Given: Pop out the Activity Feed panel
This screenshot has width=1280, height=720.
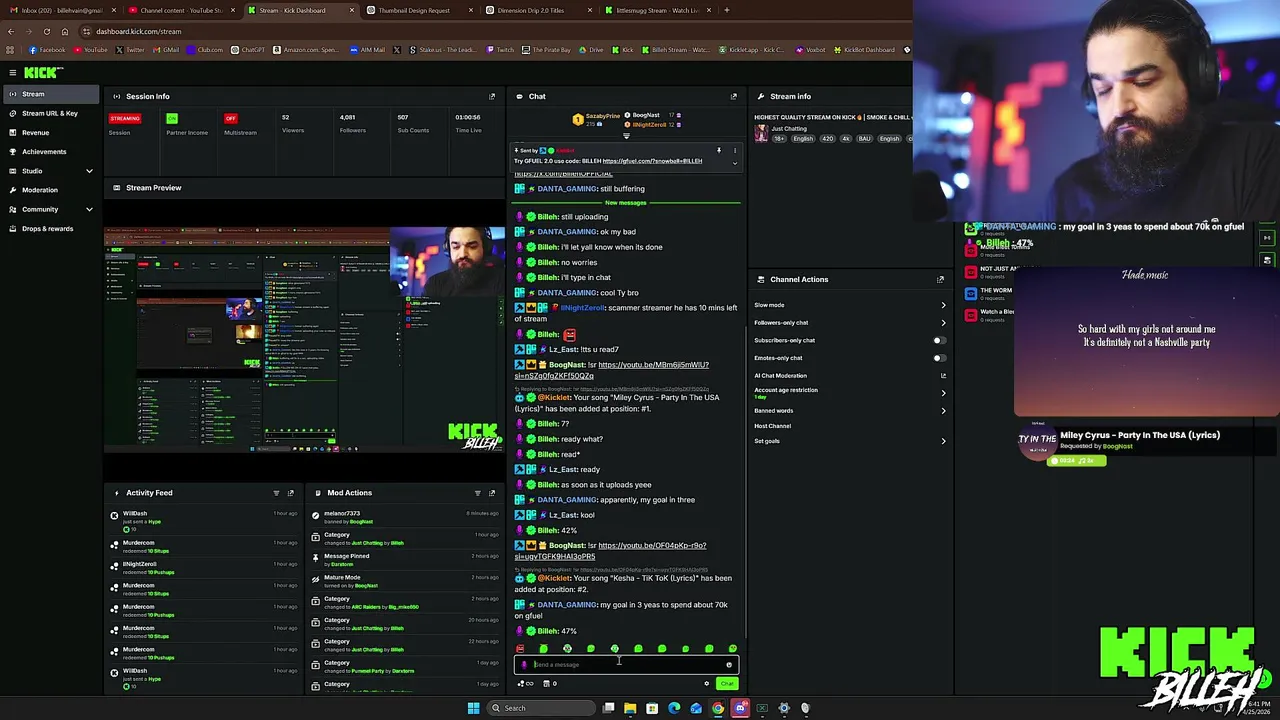Looking at the screenshot, I should click(x=291, y=493).
